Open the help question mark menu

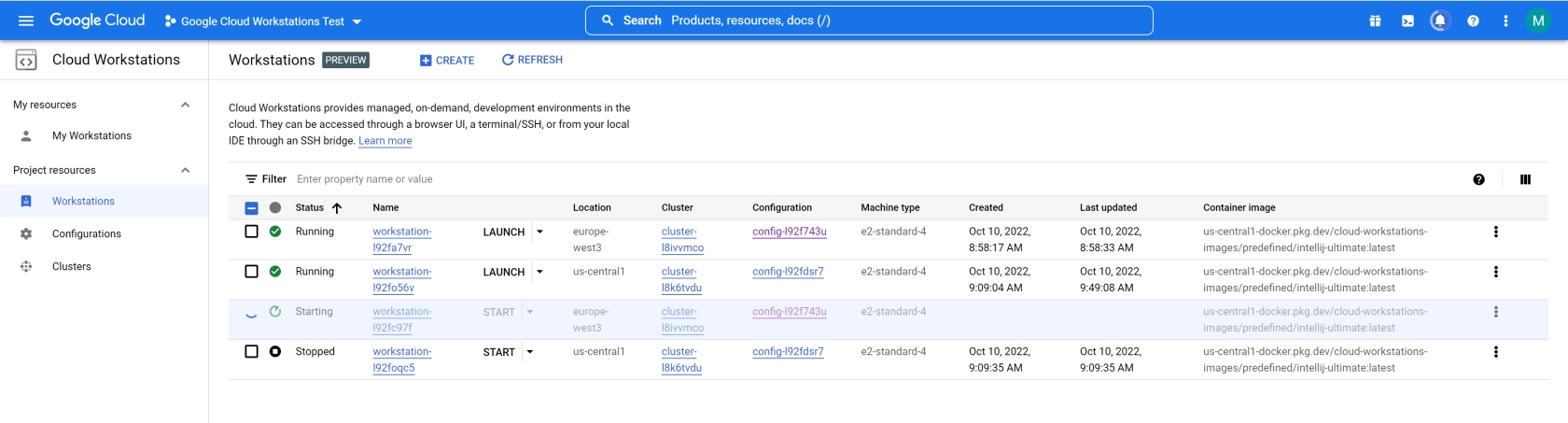pyautogui.click(x=1473, y=21)
